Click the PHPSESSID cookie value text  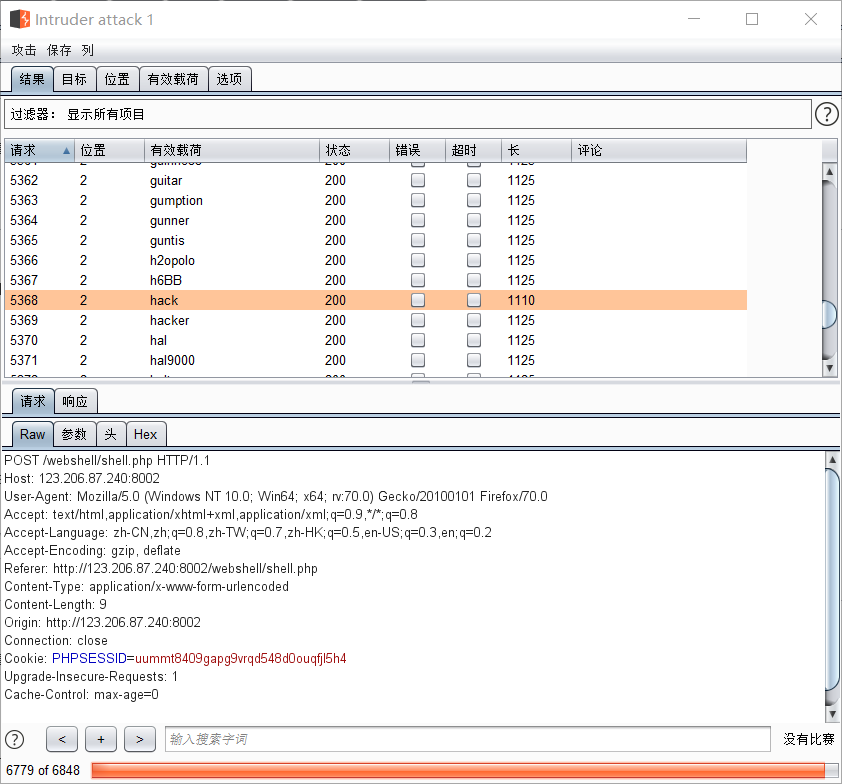coord(241,658)
